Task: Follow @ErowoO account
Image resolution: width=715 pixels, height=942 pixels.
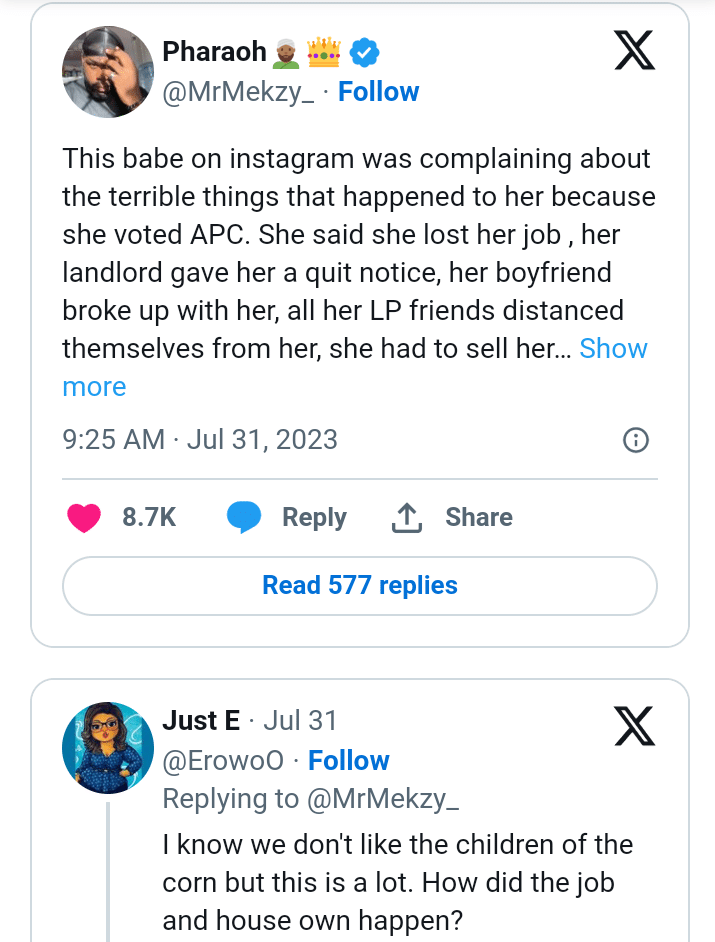Action: [348, 761]
